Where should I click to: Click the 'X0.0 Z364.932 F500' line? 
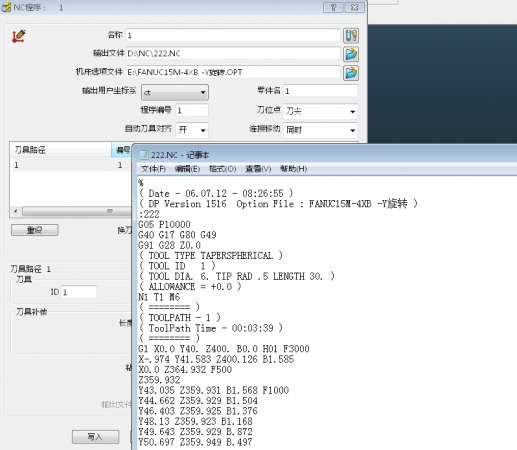click(x=185, y=370)
